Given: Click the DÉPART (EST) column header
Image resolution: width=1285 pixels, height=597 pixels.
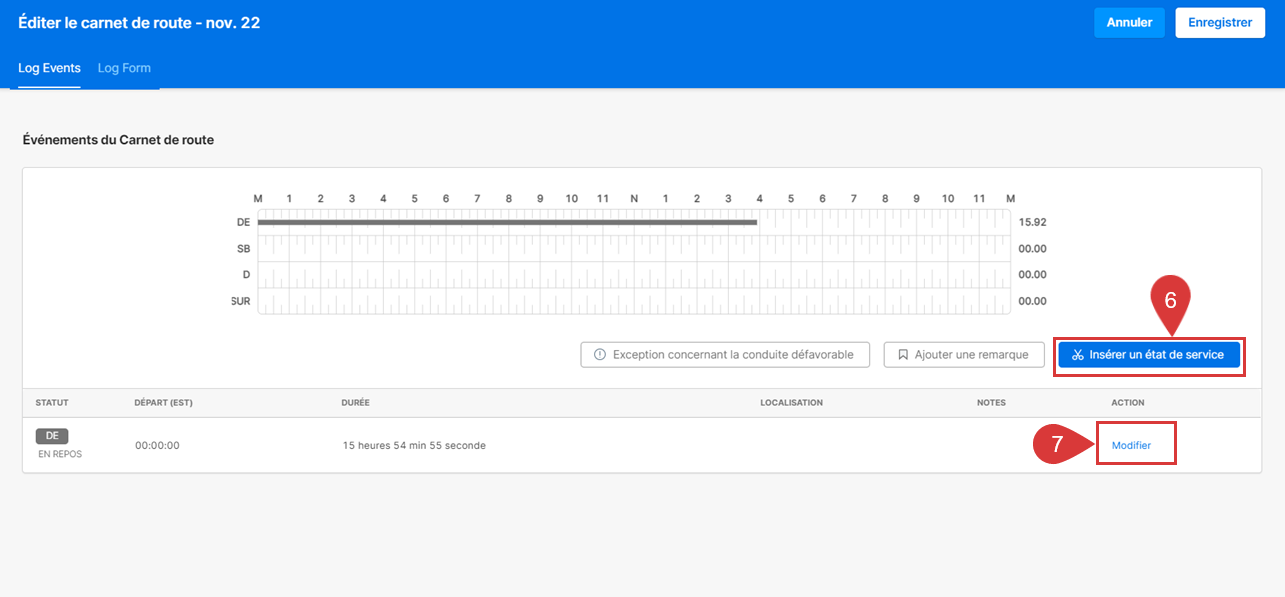Looking at the screenshot, I should pos(163,403).
